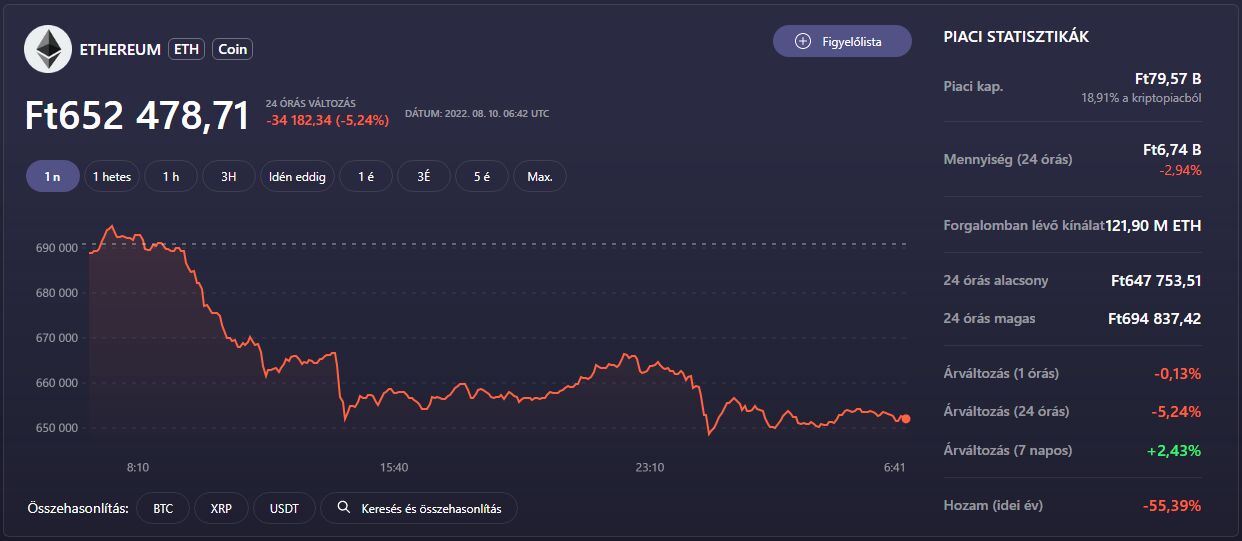Click the Mennyiség (24 órás) label
Viewport: 1242px width, 541px height.
click(1008, 159)
